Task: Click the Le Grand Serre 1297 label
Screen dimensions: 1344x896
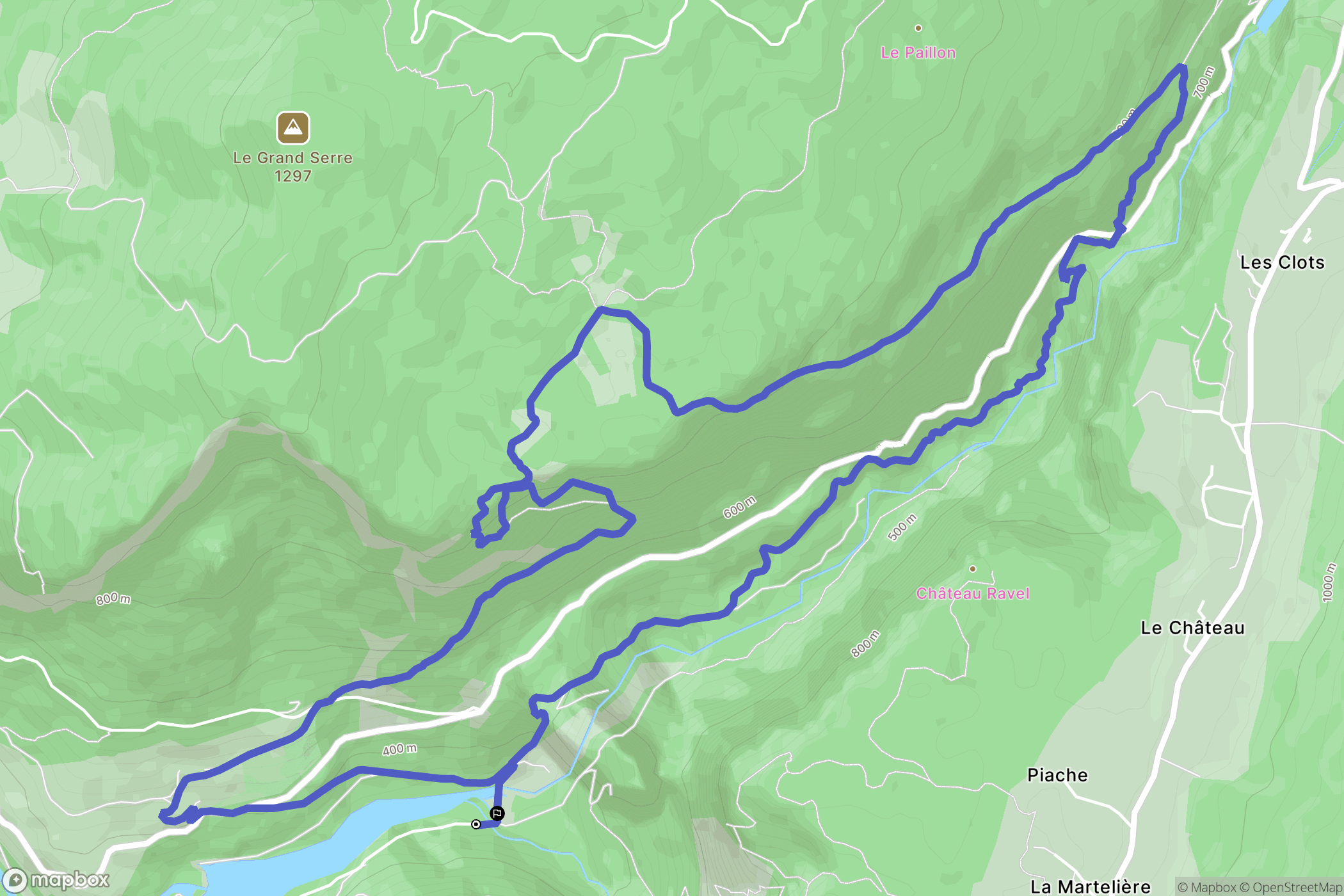Action: click(293, 166)
